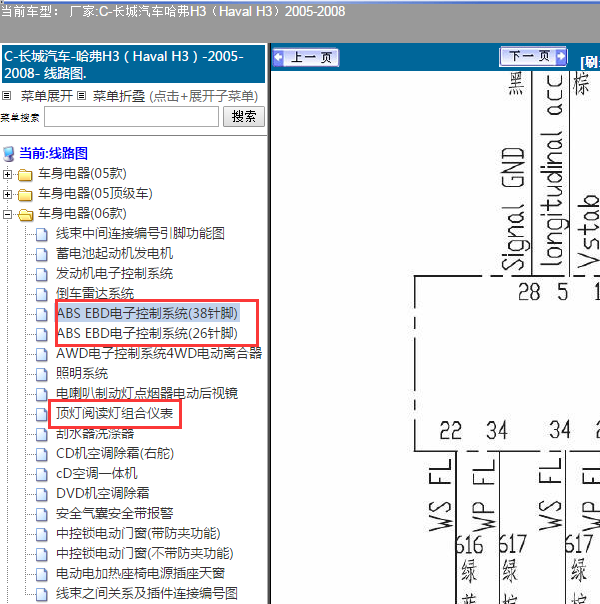The width and height of the screenshot is (600, 604).
Task: Click the open folder icon of 车身电器(06款)
Action: pos(25,215)
